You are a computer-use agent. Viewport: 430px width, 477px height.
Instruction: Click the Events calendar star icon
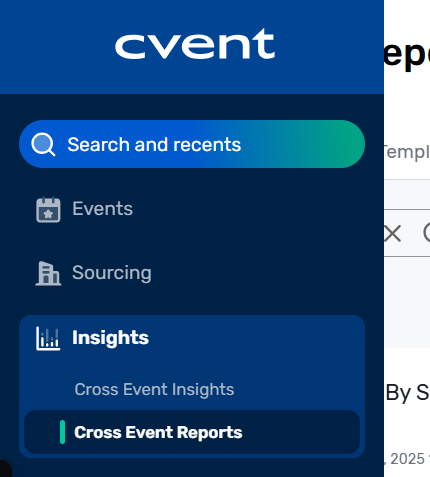tap(48, 209)
